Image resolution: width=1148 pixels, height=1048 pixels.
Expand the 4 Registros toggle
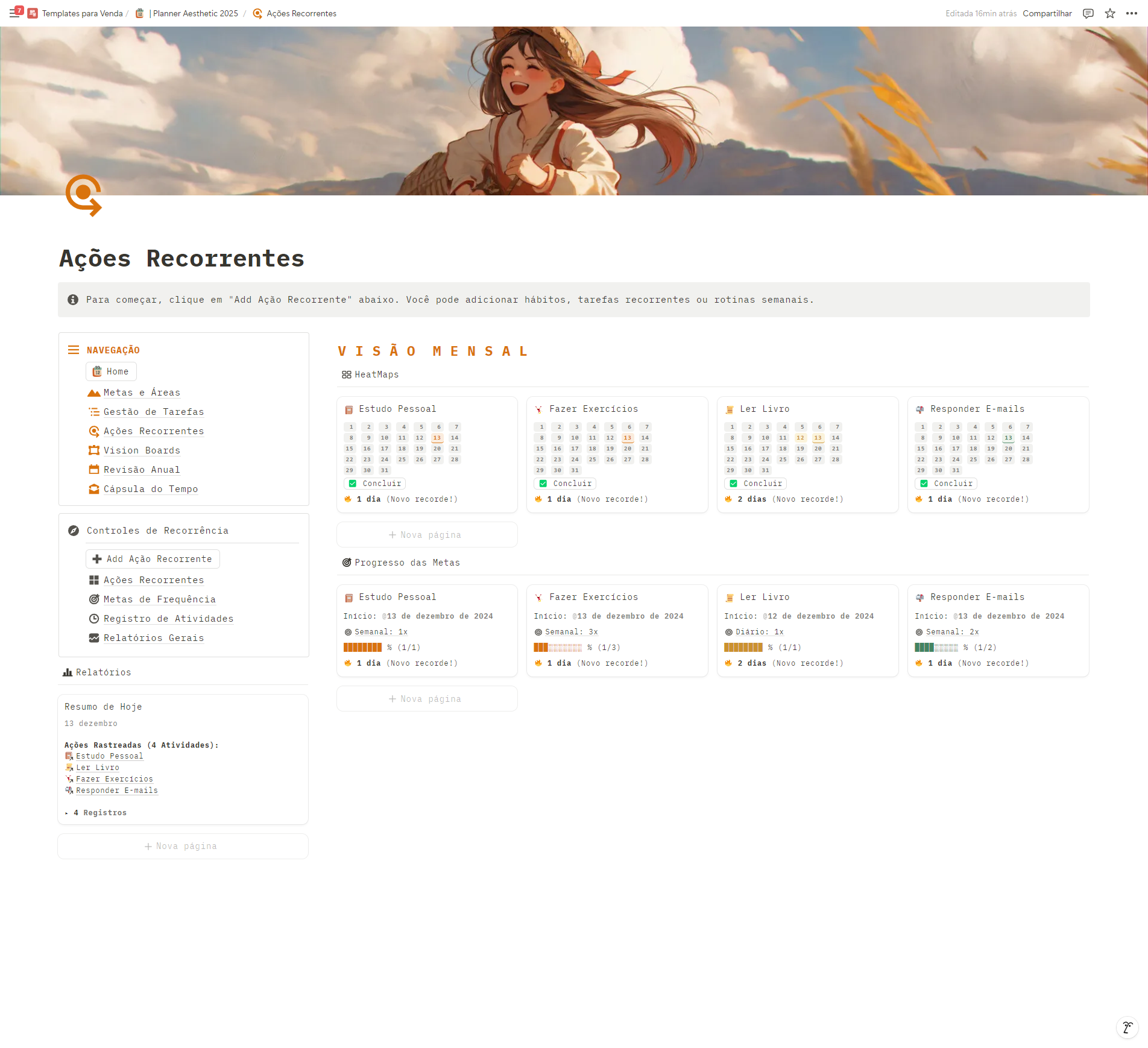click(x=67, y=813)
